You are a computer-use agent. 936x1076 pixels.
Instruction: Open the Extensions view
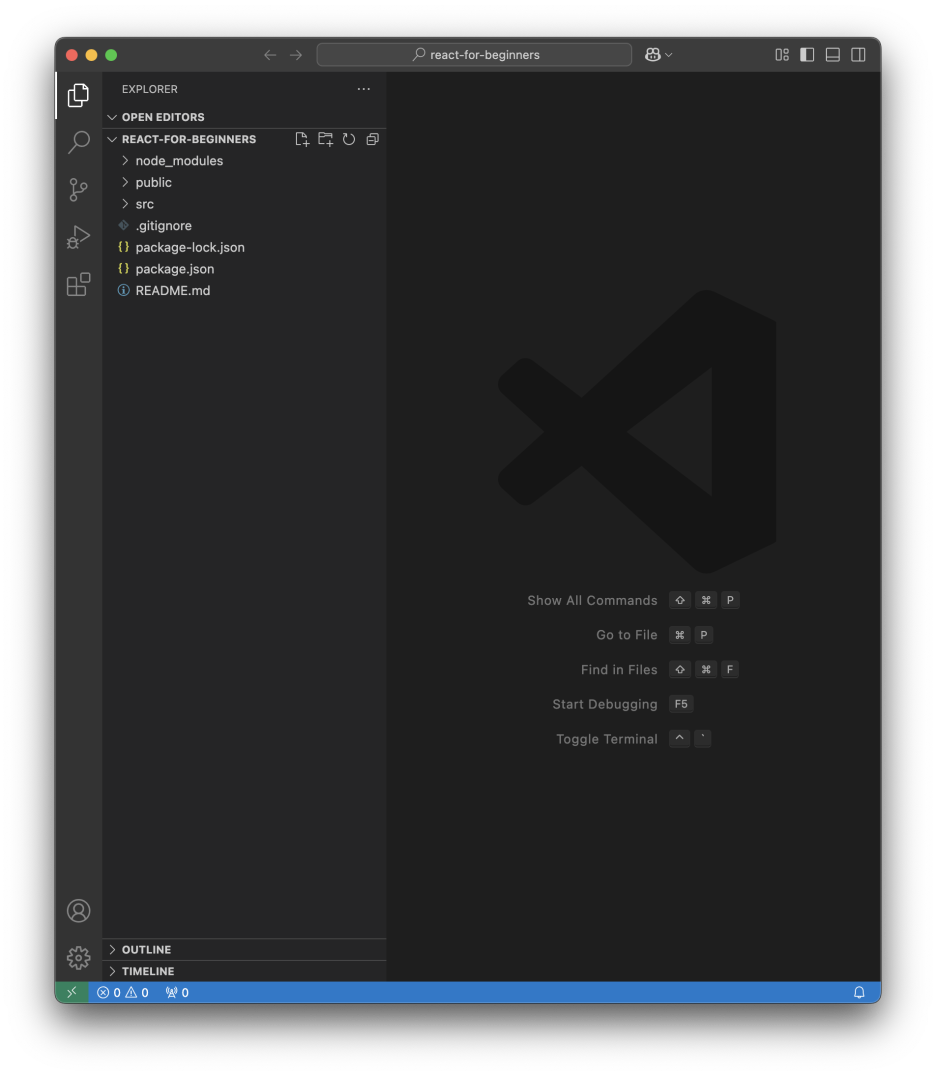[78, 284]
